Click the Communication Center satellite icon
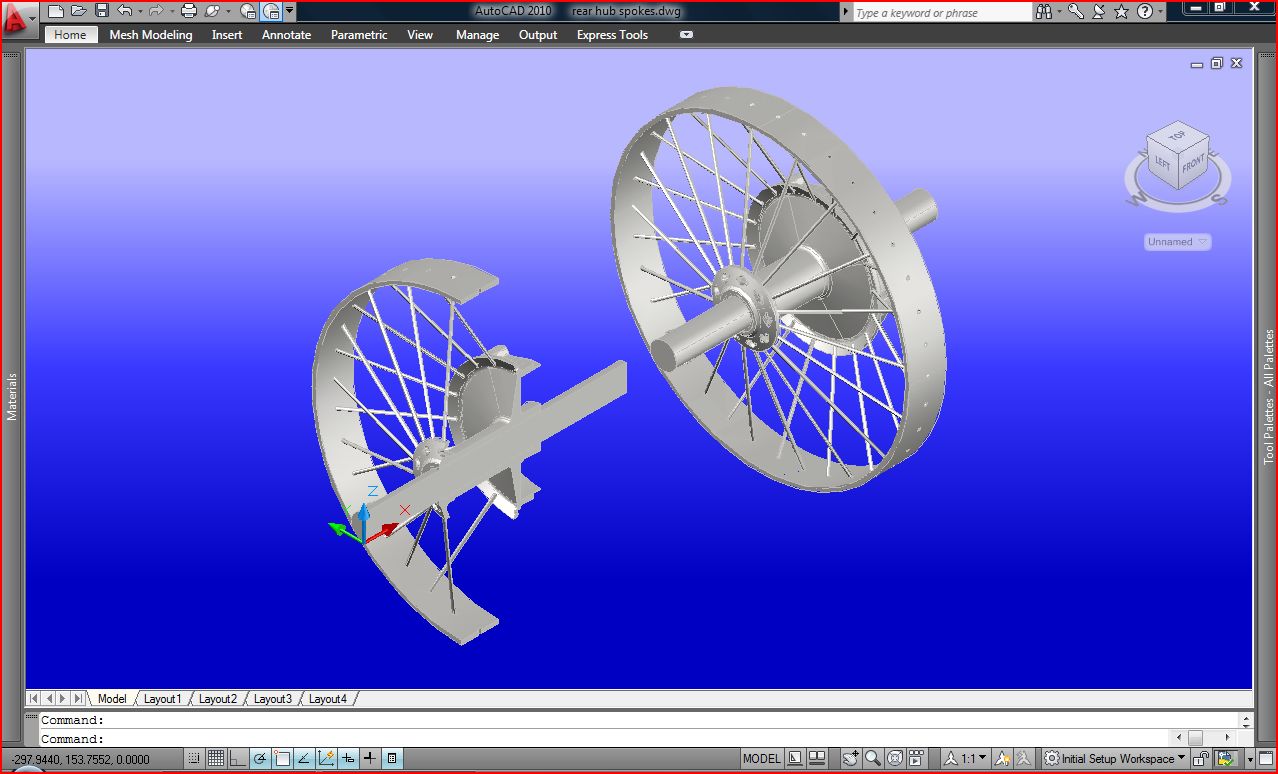The width and height of the screenshot is (1278, 774). (1098, 12)
